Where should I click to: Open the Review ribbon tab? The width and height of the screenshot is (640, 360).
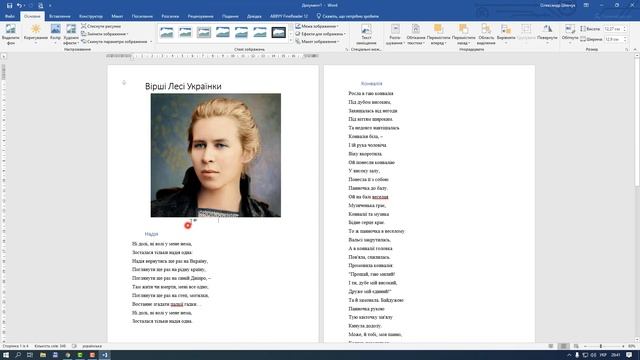[200, 16]
